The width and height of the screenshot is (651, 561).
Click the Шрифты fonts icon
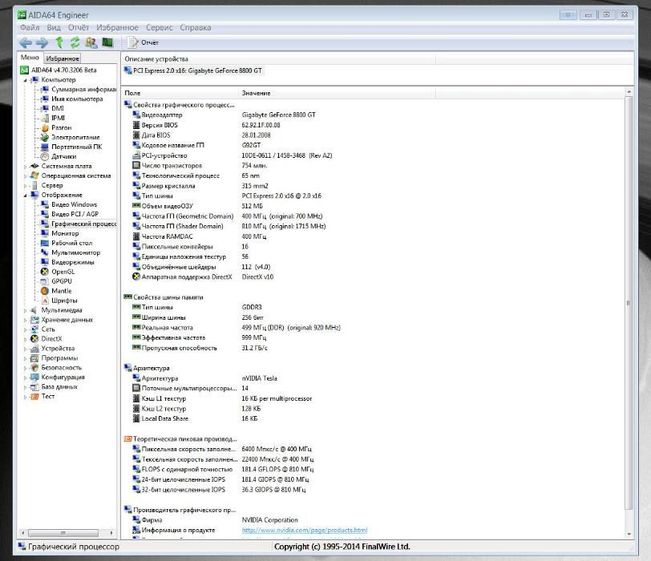[x=45, y=300]
